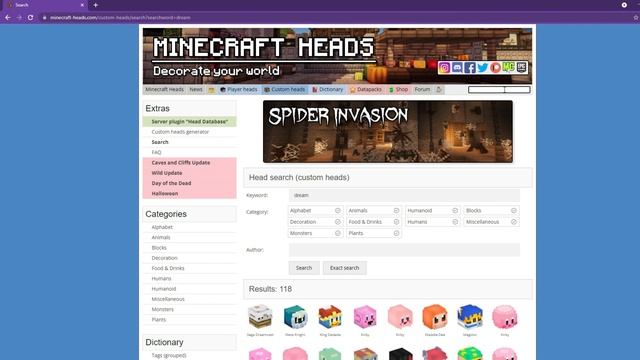Close the Search browser tab
Viewport: 640px width, 360px height.
click(x=82, y=5)
